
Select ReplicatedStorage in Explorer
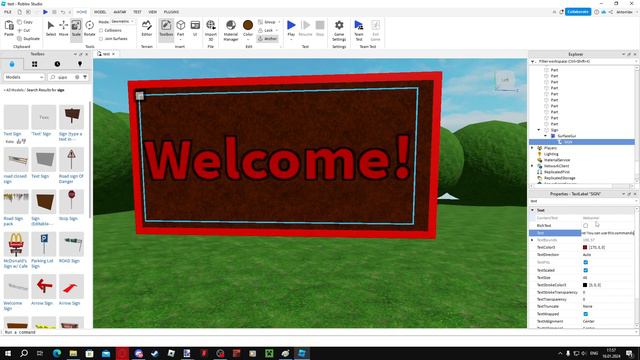[x=560, y=178]
